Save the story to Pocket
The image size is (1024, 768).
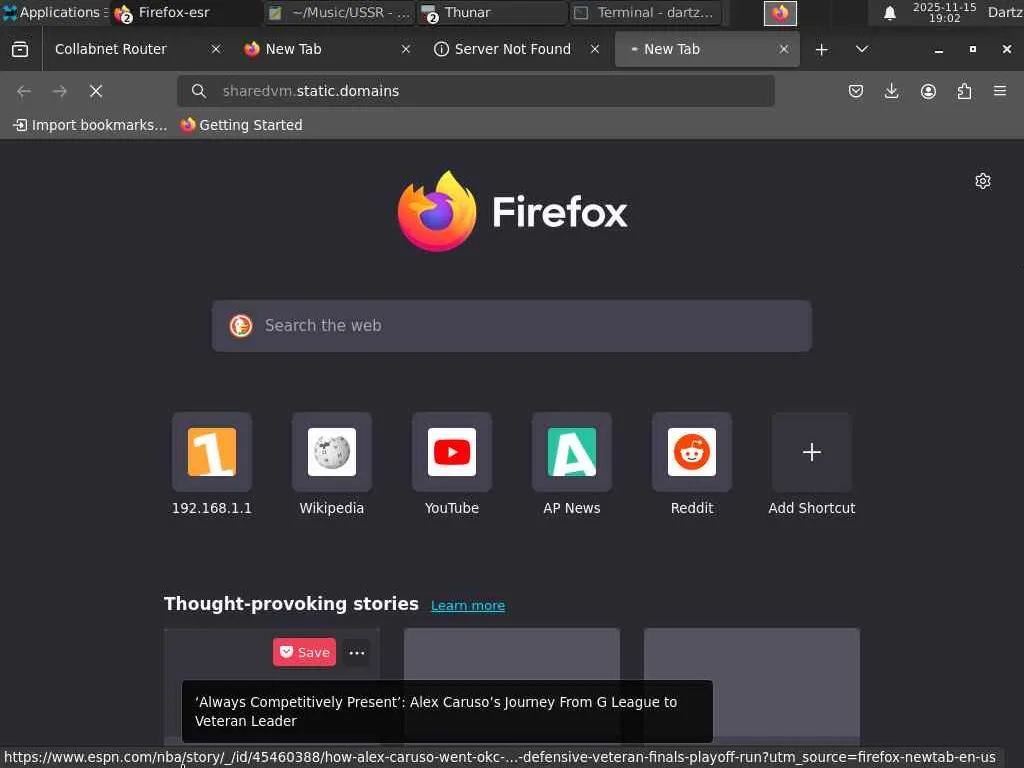tap(304, 652)
